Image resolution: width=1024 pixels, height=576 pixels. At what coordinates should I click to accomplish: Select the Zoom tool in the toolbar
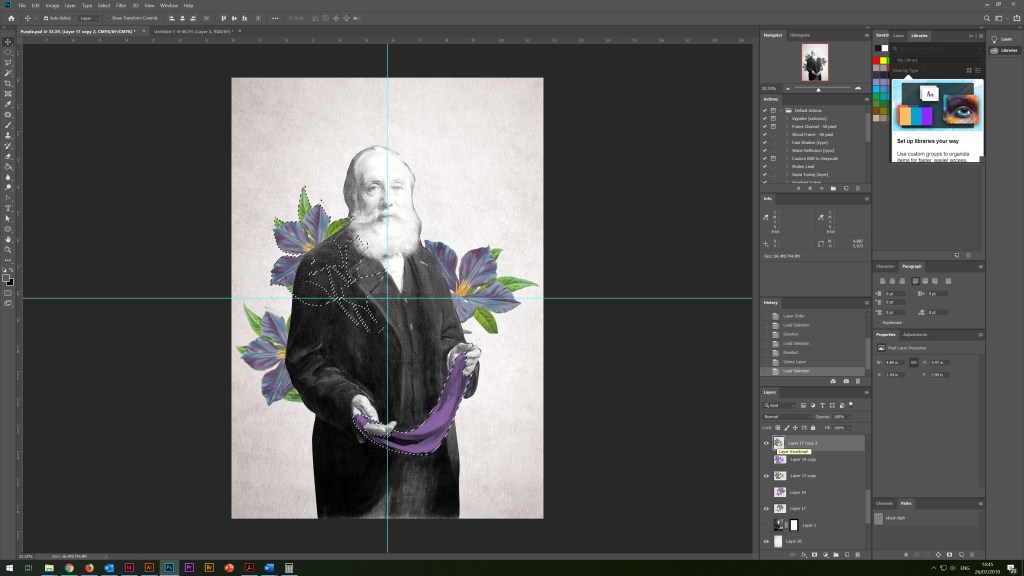[8, 250]
